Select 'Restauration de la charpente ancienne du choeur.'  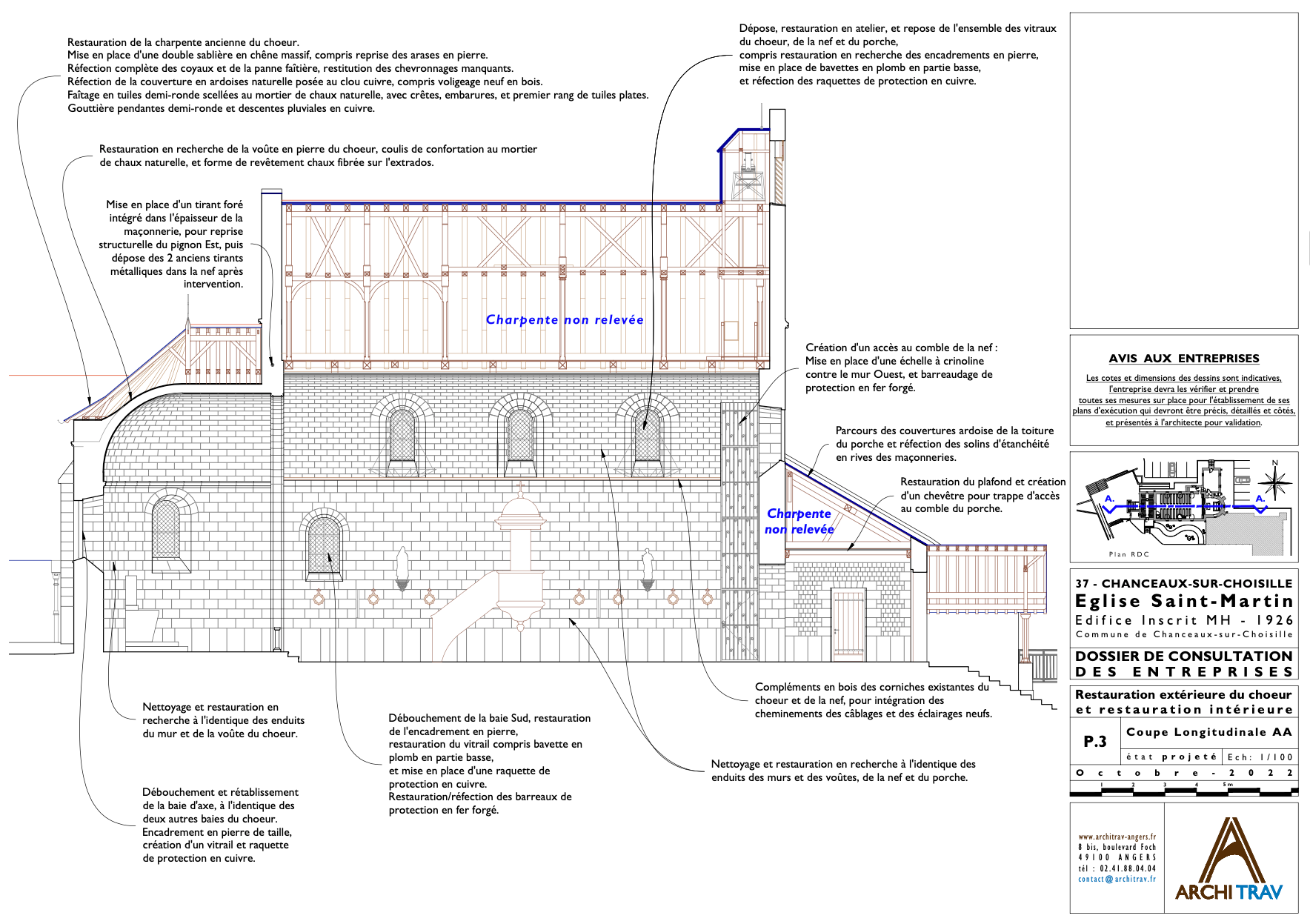[183, 42]
